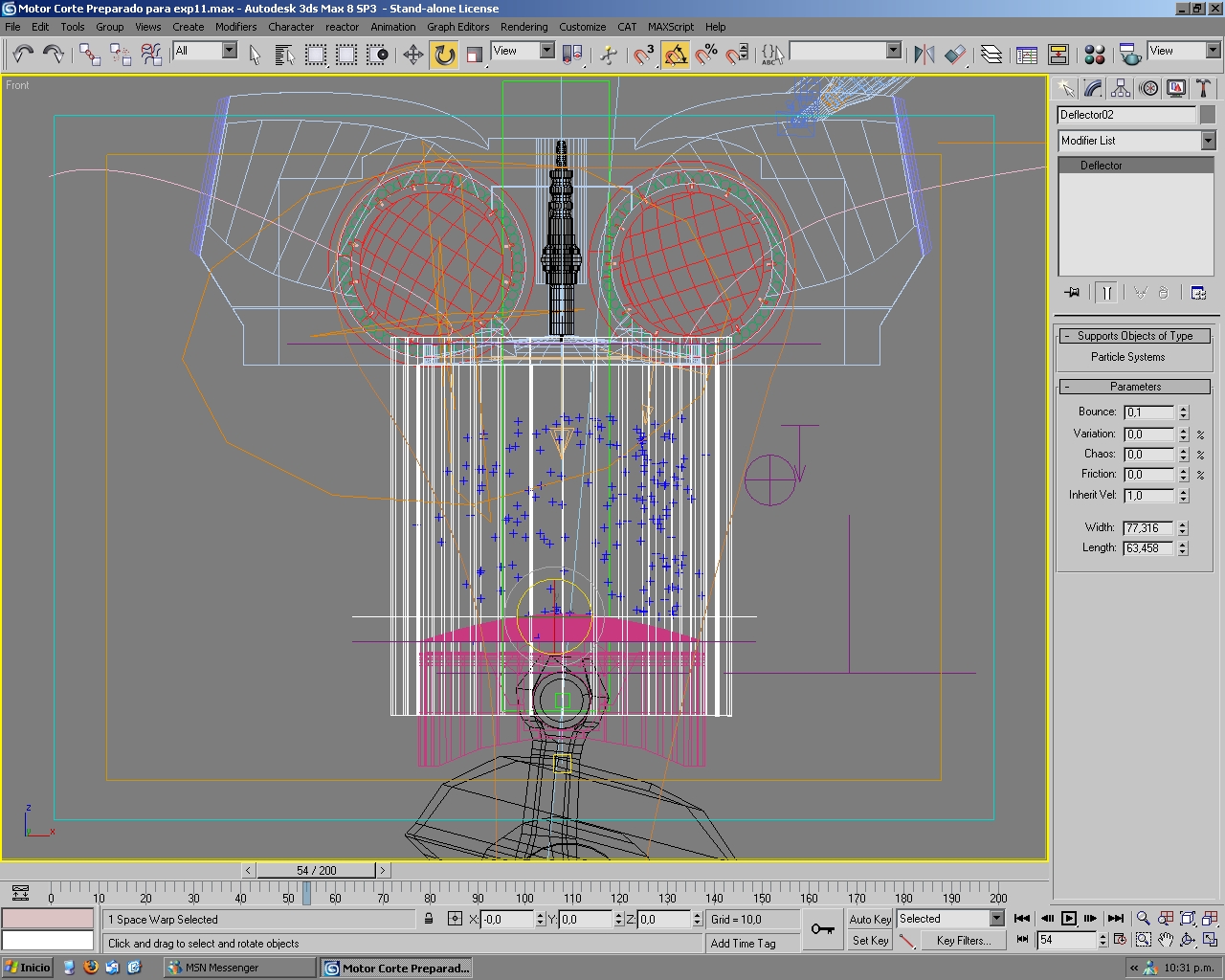
Task: Click the Mirror tool icon
Action: click(x=924, y=55)
